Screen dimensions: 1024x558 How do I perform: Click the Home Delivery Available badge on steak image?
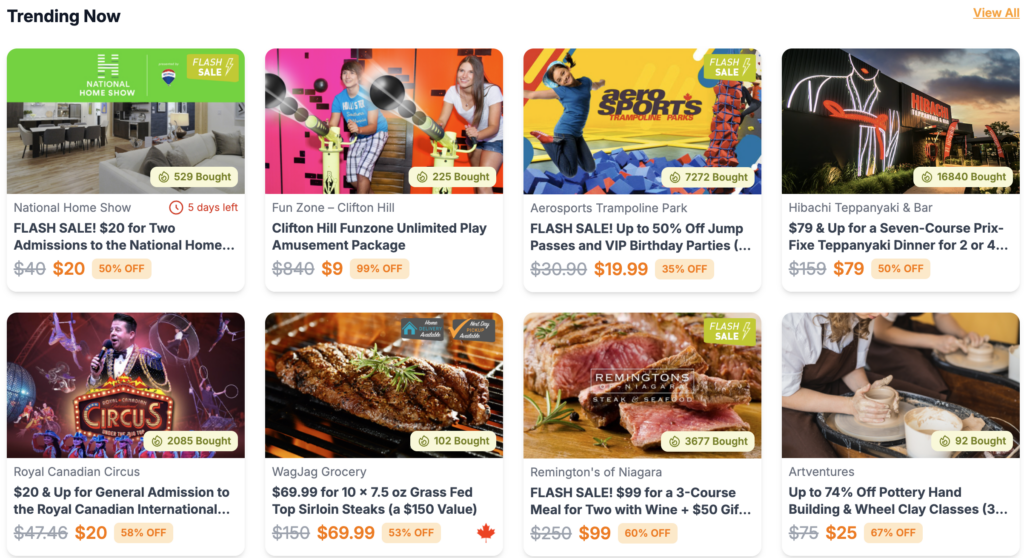tap(423, 329)
